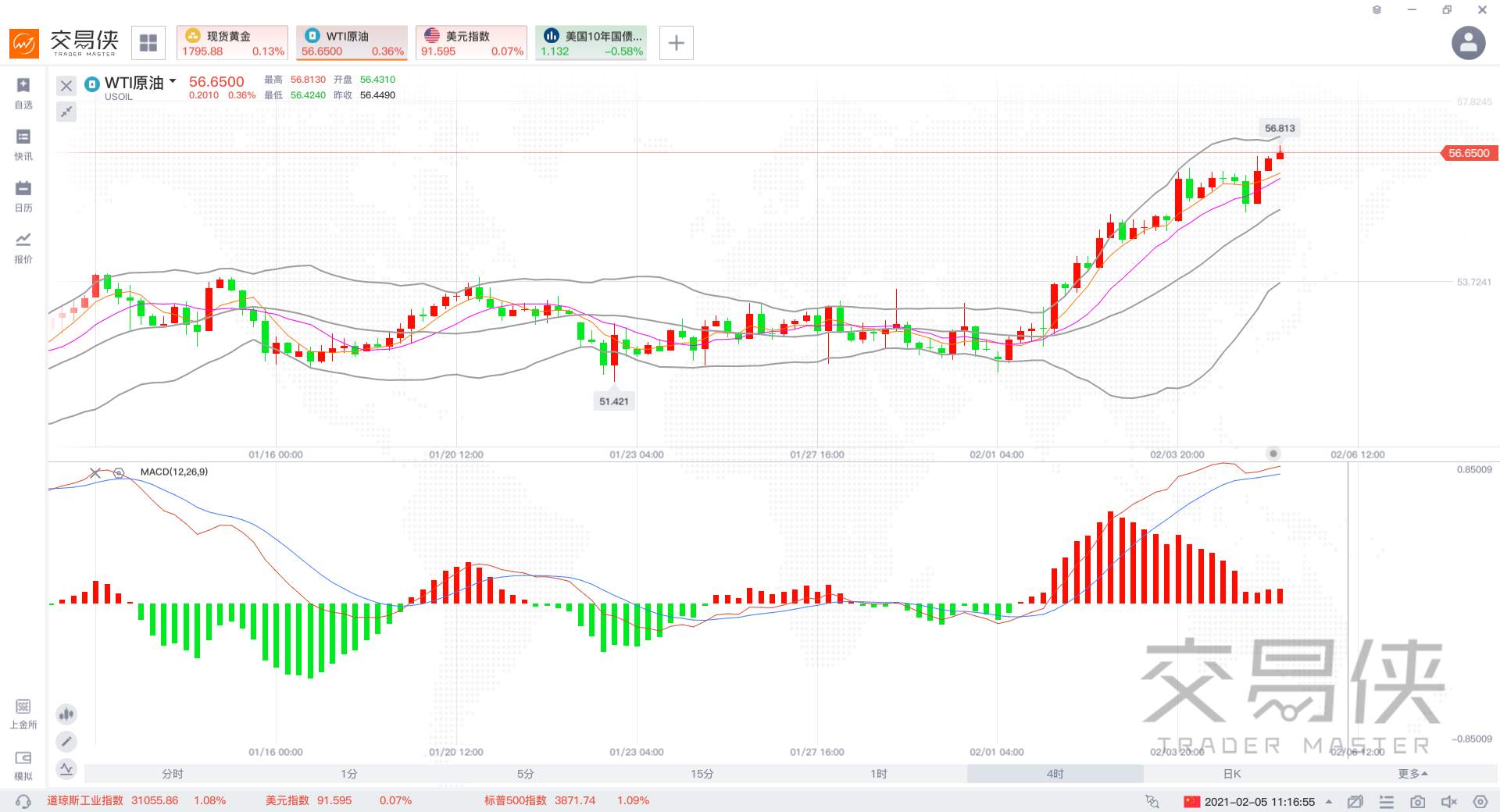
Task: Click the MACD(12,26,9) indicator label
Action: click(x=174, y=472)
